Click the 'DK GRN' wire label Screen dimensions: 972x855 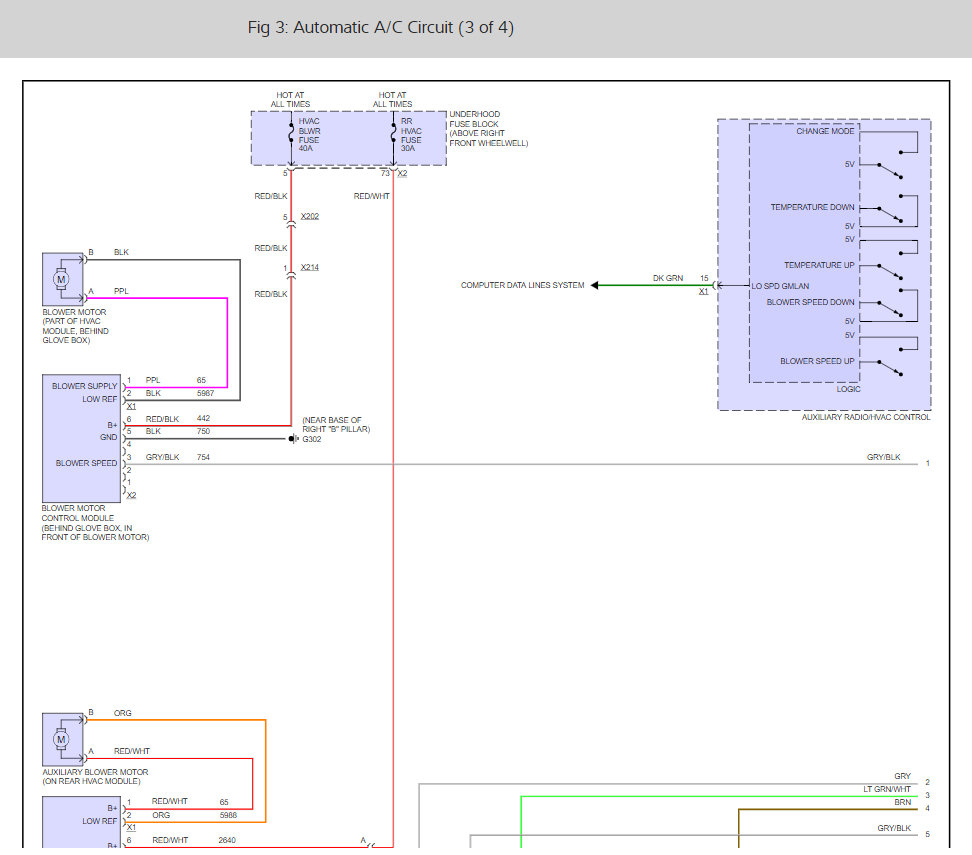coord(668,278)
